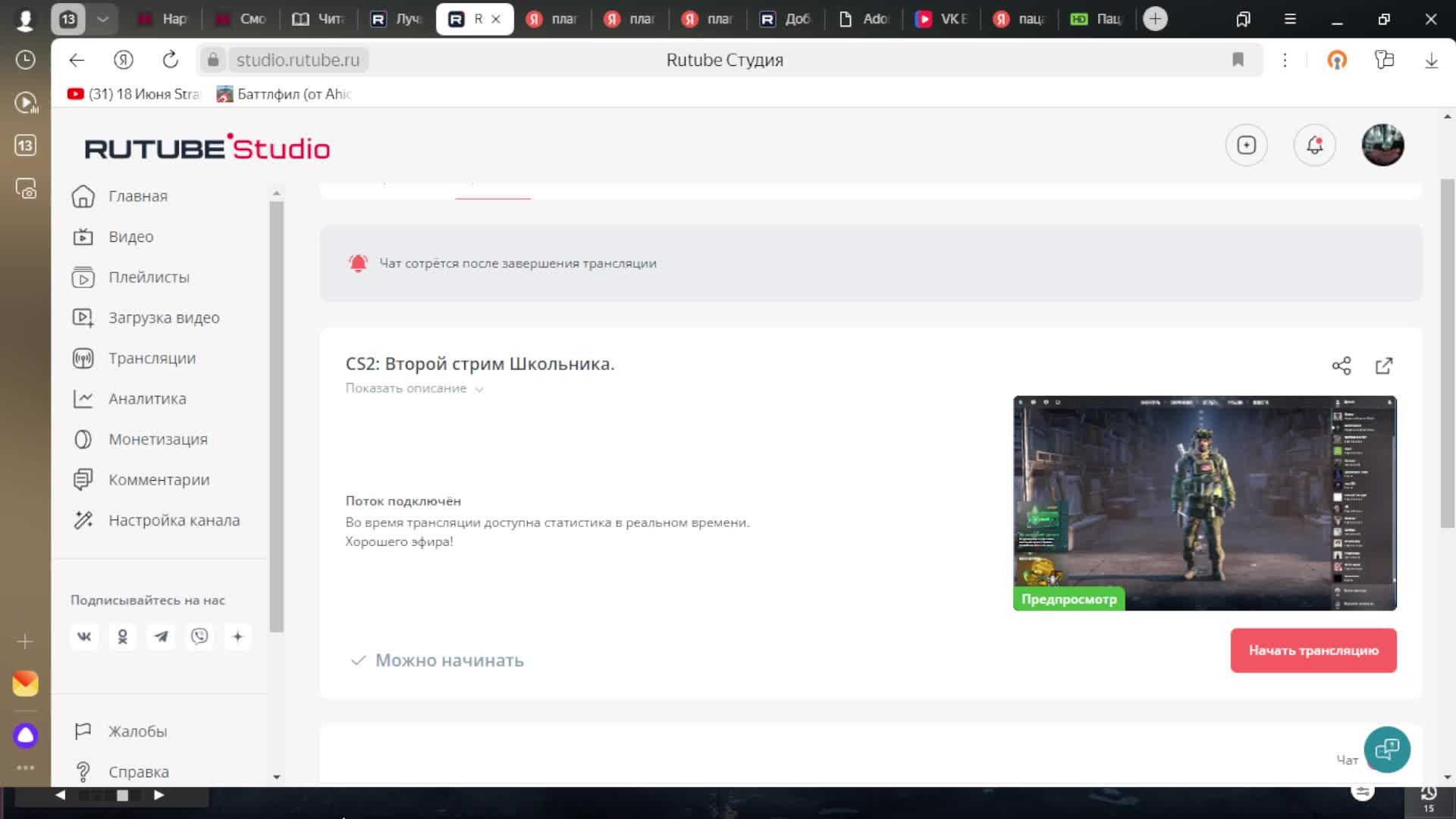The width and height of the screenshot is (1456, 819).
Task: Click the address bar studio.rutube.ru
Action: point(298,60)
